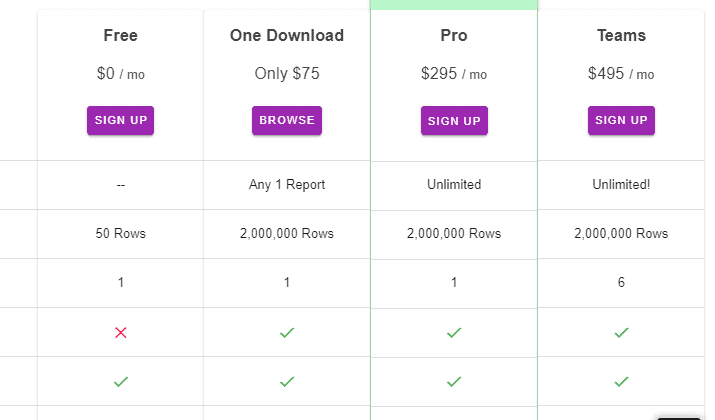
Task: Click the Free plan SIGN UP button
Action: (120, 120)
